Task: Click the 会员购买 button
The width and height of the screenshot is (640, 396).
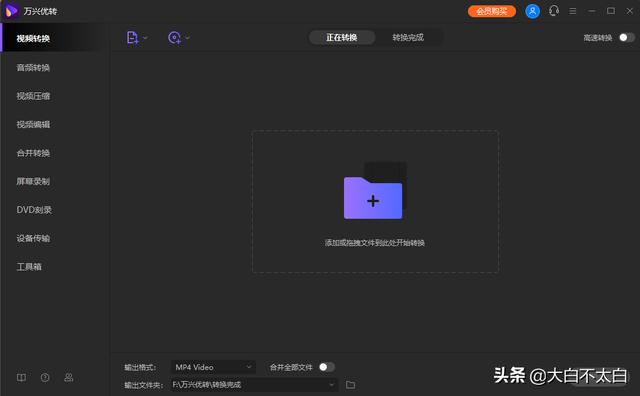Action: pos(492,11)
